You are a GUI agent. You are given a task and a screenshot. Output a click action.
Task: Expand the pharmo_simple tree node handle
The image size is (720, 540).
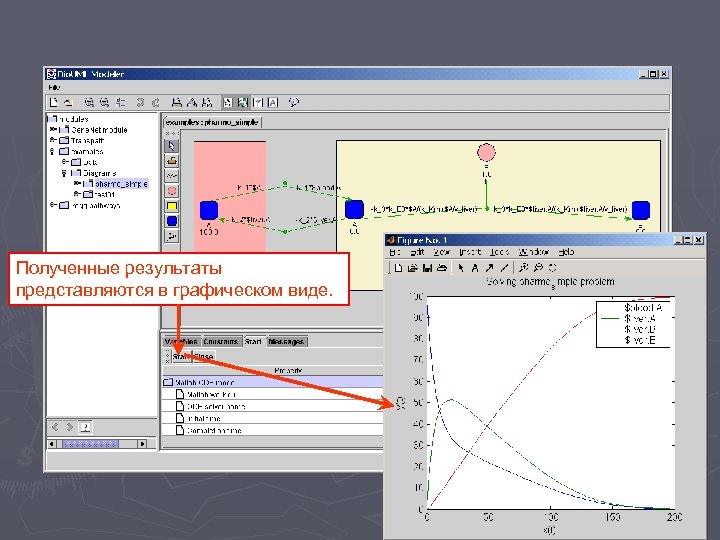pyautogui.click(x=77, y=183)
